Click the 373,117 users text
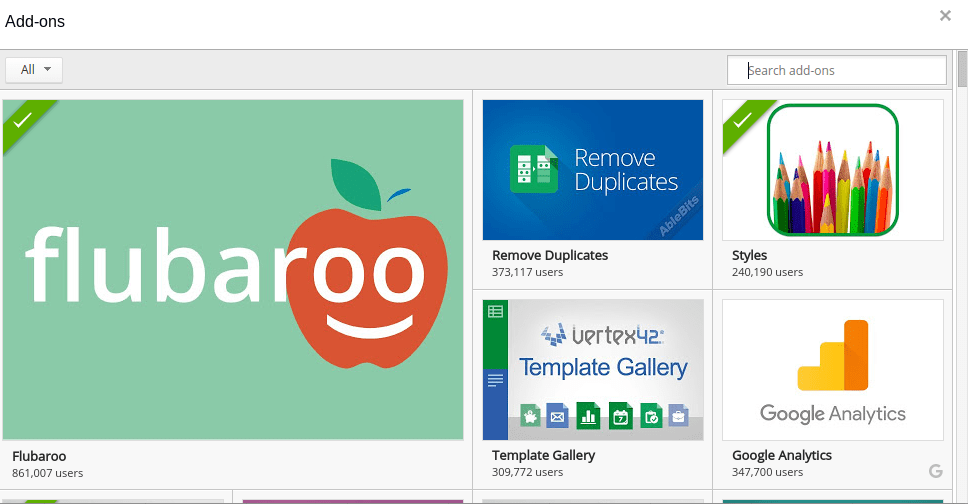 coord(527,272)
